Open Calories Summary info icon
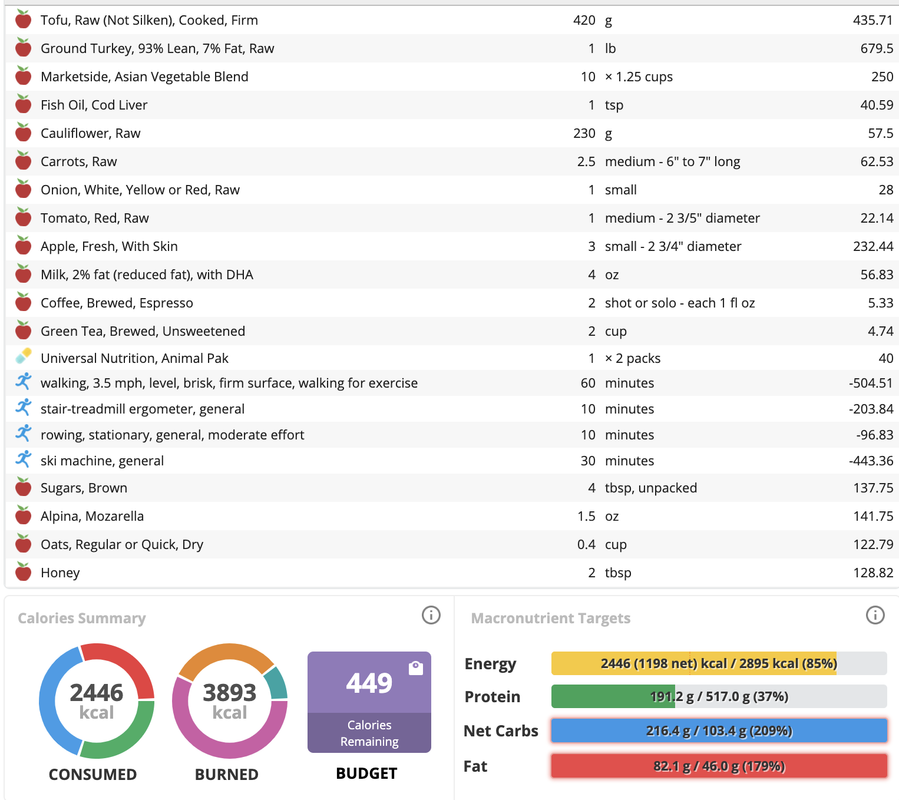This screenshot has width=899, height=800. [x=431, y=615]
